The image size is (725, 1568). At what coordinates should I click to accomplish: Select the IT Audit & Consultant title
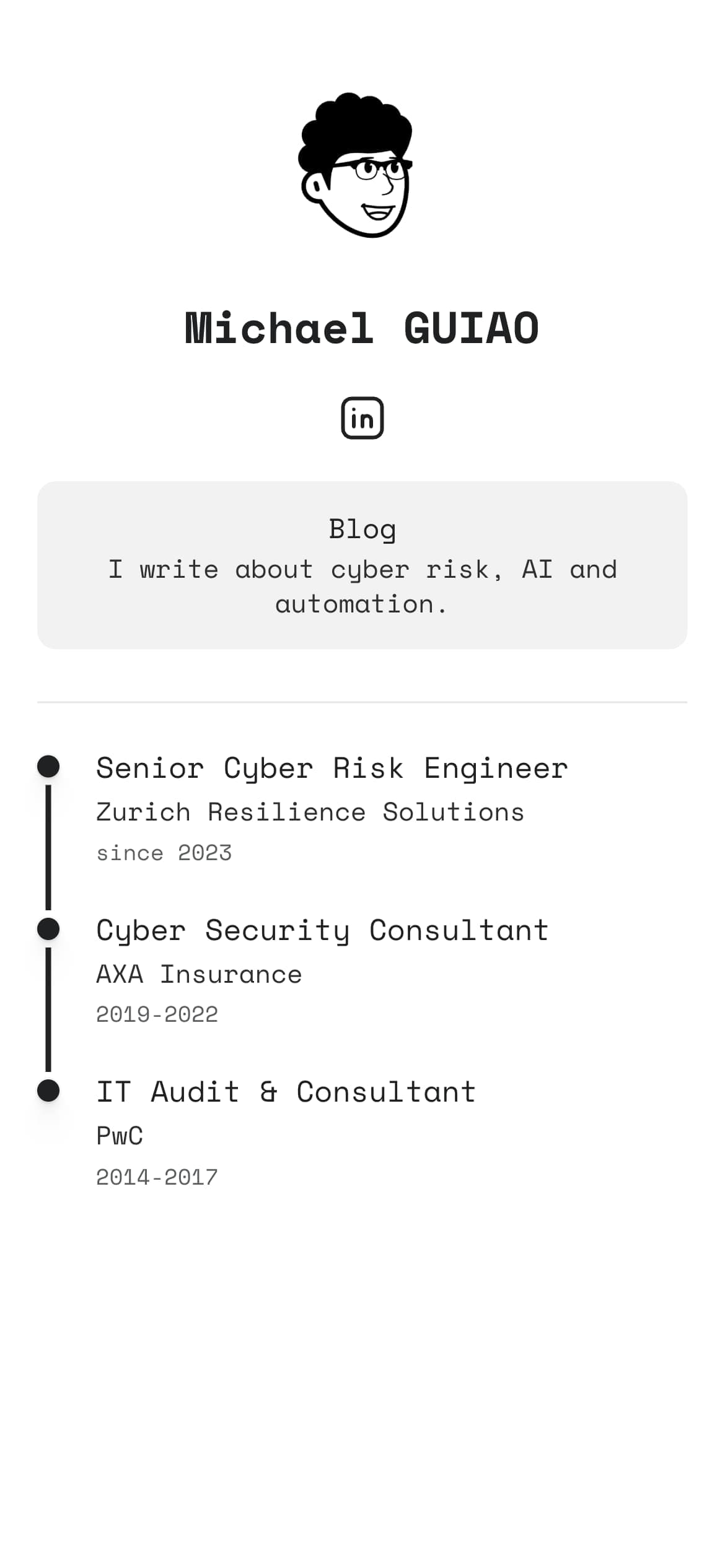click(286, 1092)
